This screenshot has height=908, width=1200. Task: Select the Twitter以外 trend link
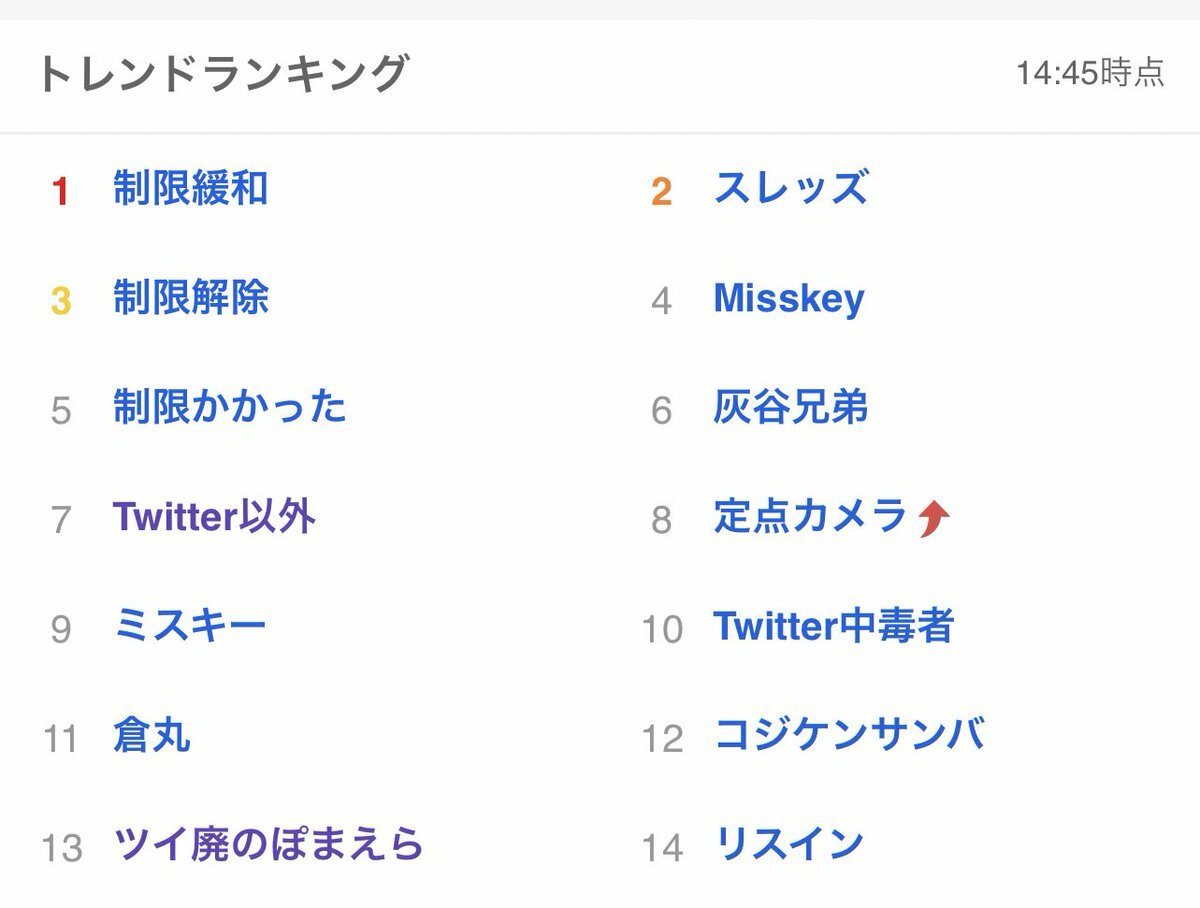point(214,517)
